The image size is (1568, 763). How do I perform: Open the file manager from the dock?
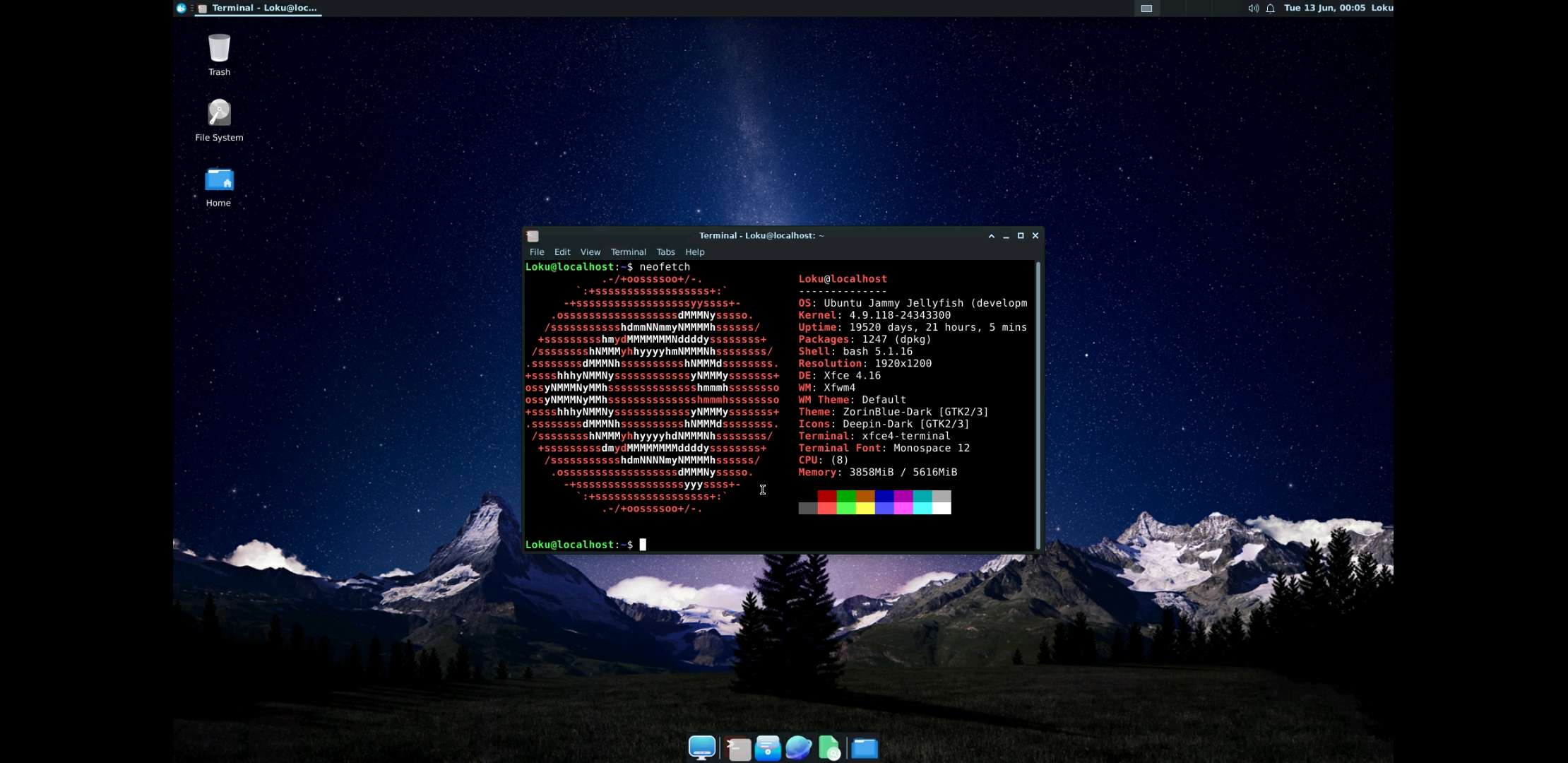point(863,747)
